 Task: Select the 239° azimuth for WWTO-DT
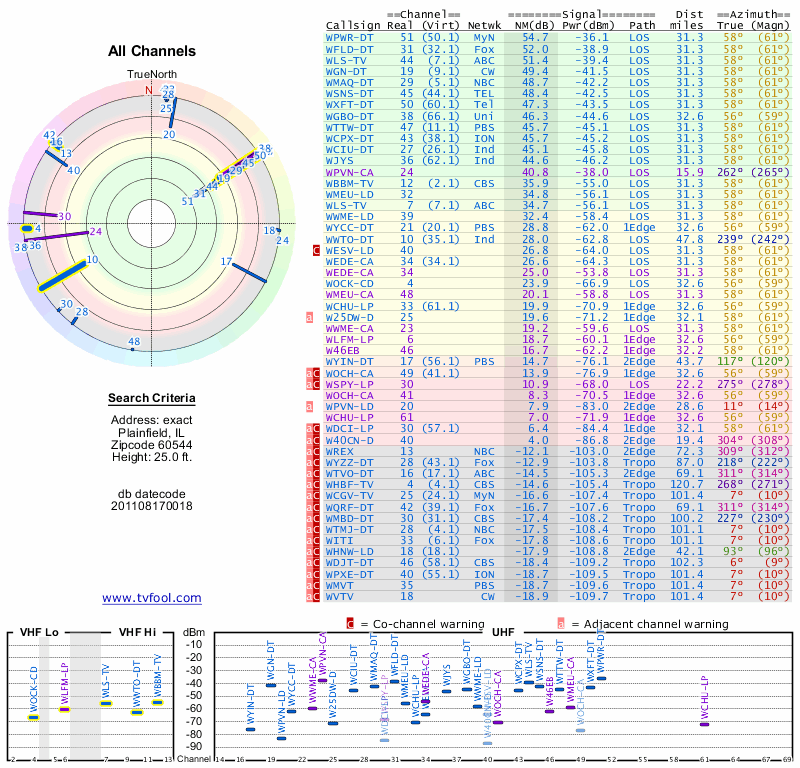click(x=730, y=239)
